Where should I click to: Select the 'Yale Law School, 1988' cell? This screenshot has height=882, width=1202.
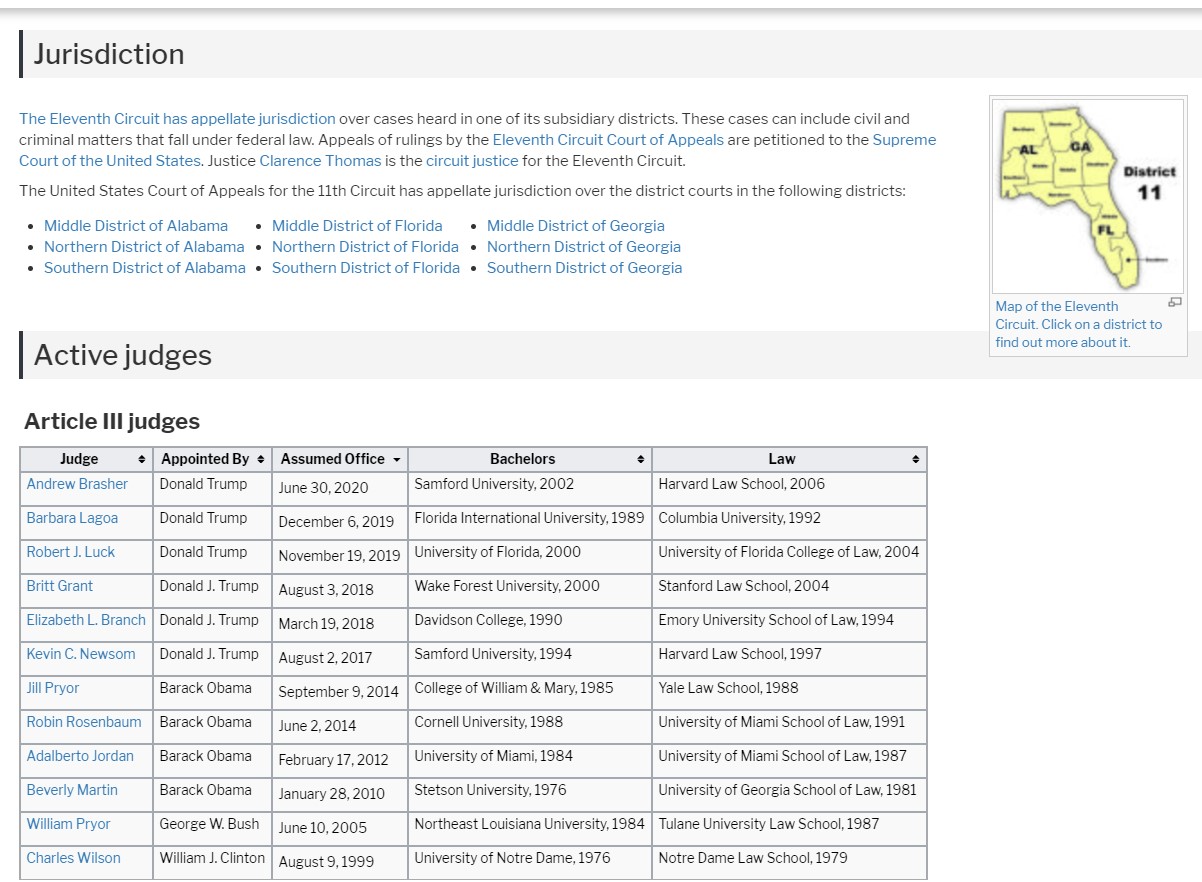790,692
